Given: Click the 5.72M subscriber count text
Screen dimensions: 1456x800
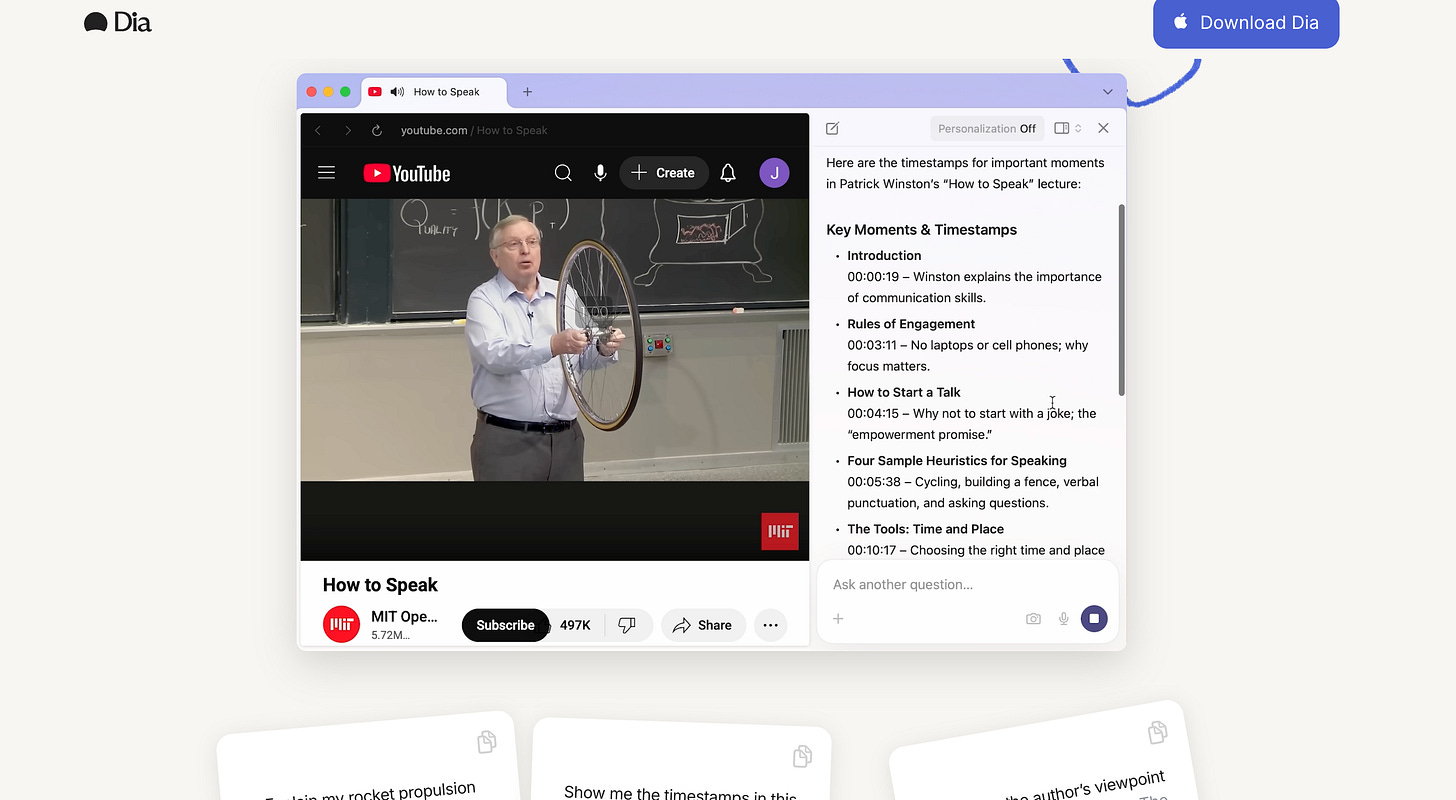Looking at the screenshot, I should [390, 635].
